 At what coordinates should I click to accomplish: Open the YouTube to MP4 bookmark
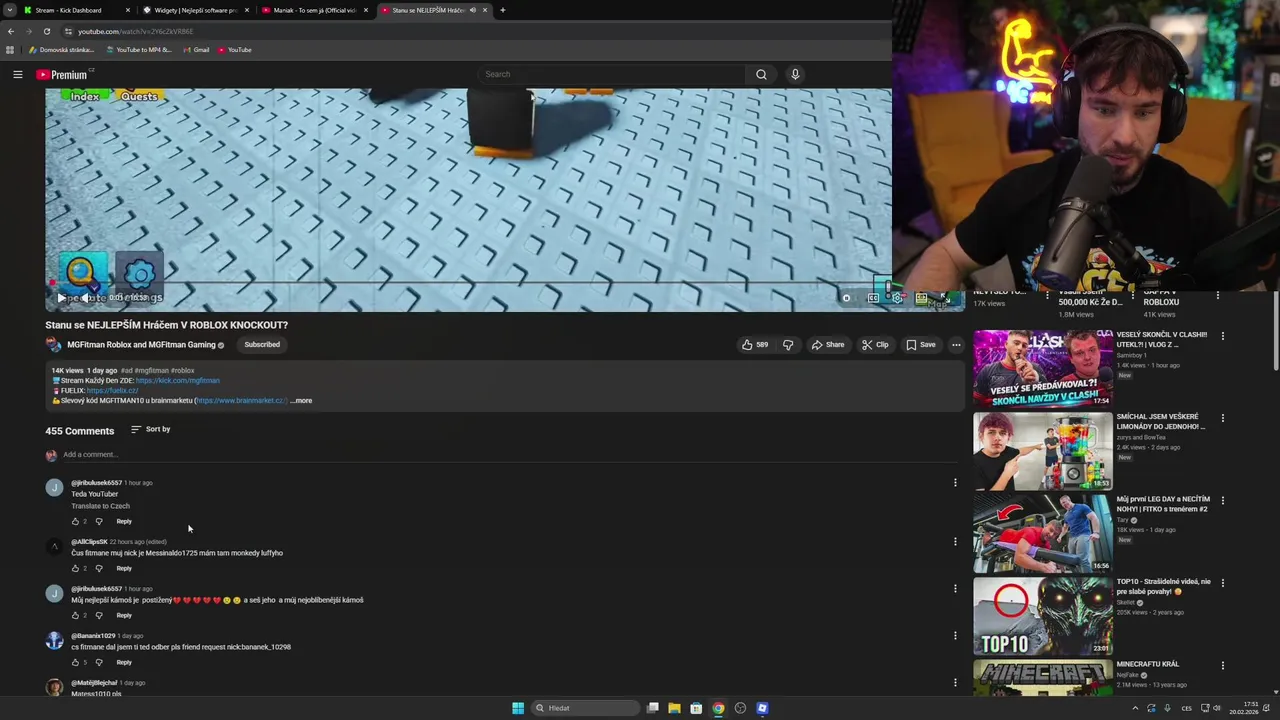point(138,50)
